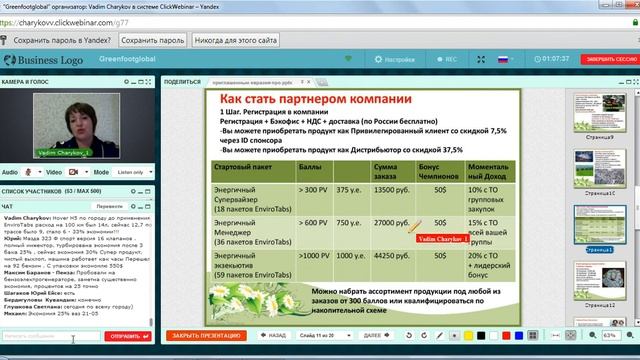Click the fit-to-screen icon

(x=571, y=336)
